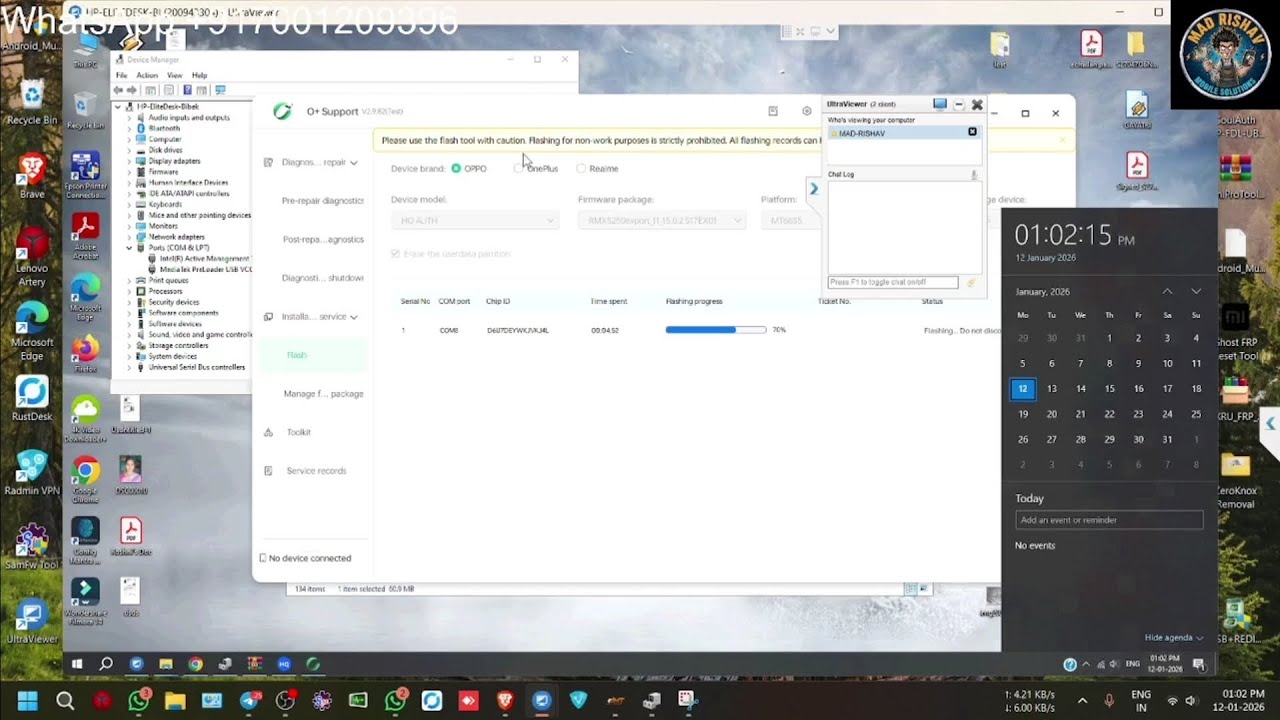Open Brave icon in bottom taskbar

(x=505, y=701)
